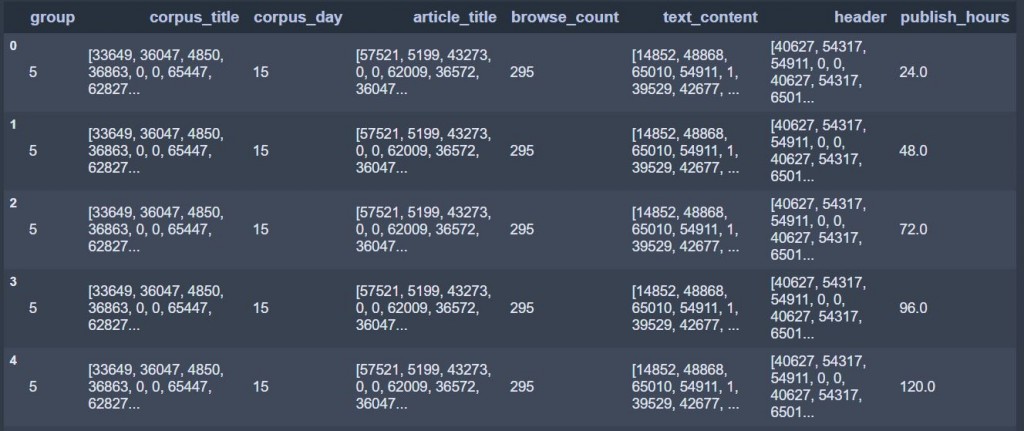Click header cell in the 24.0 row
1024x431 pixels.
(x=818, y=72)
